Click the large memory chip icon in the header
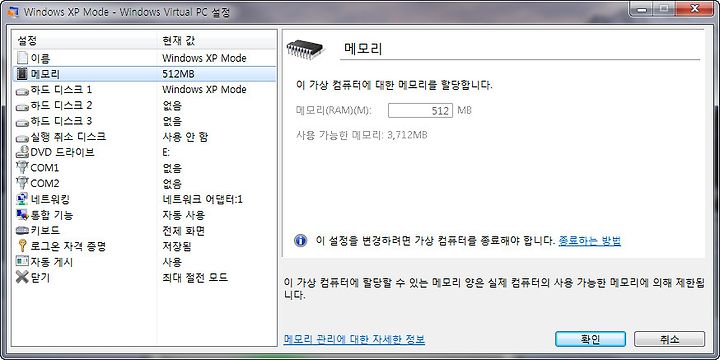720x360 pixels. click(x=305, y=49)
